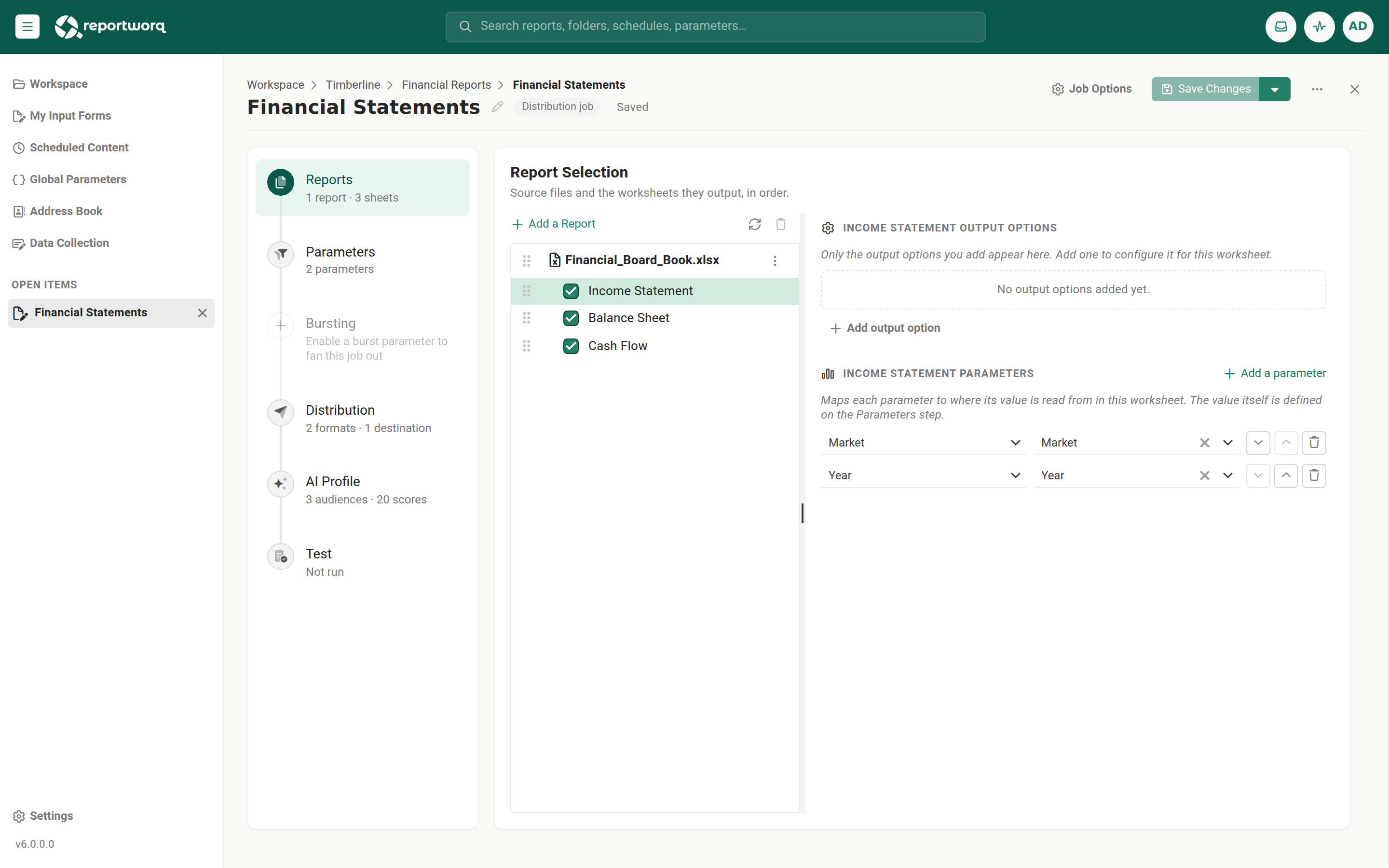
Task: Click the Bursting plus step icon
Action: [281, 325]
